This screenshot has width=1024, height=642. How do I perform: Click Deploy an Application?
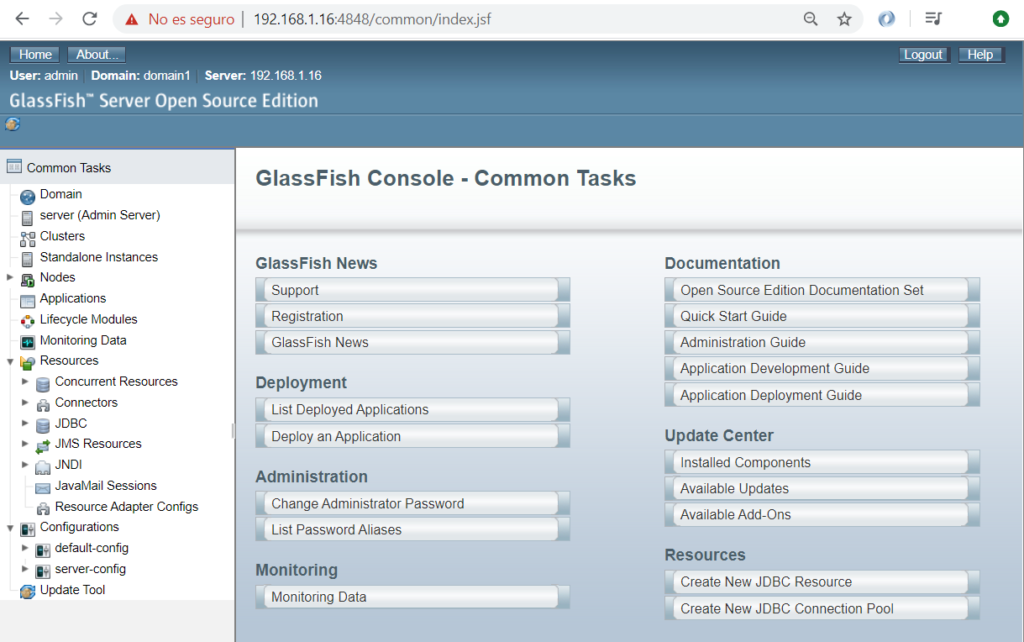coord(413,436)
